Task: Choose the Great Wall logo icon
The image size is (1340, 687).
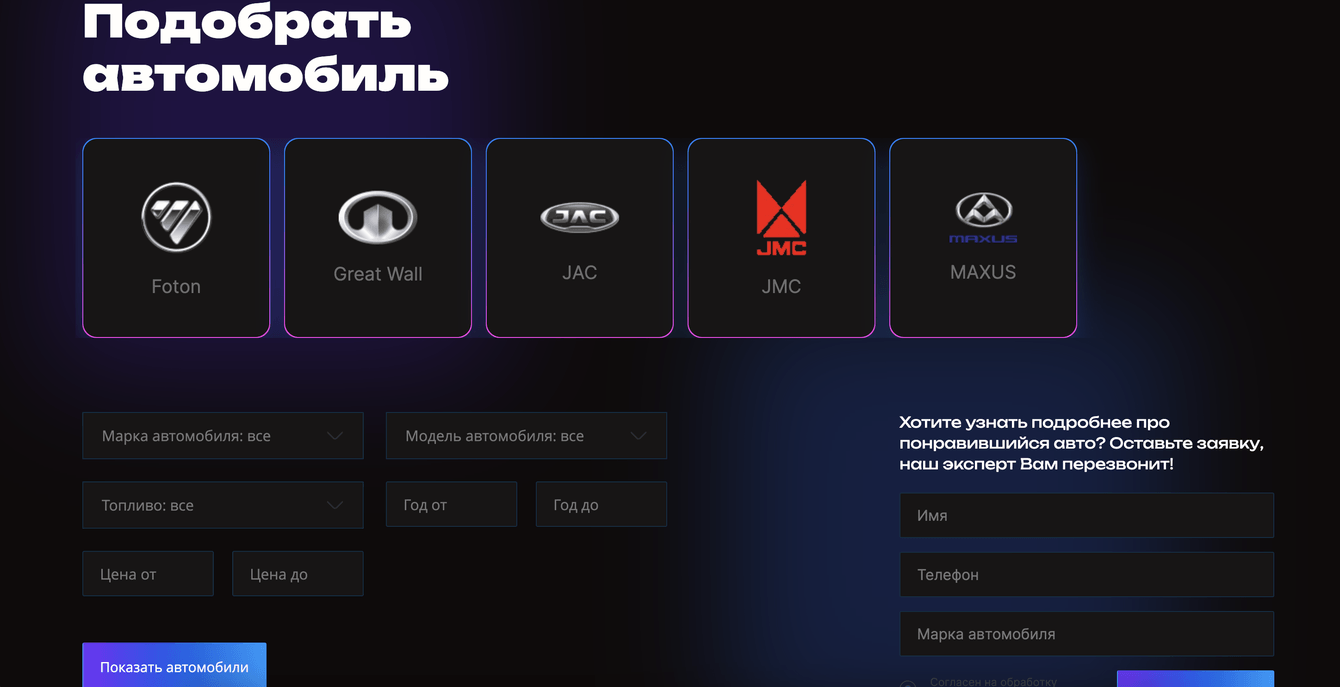Action: tap(378, 217)
